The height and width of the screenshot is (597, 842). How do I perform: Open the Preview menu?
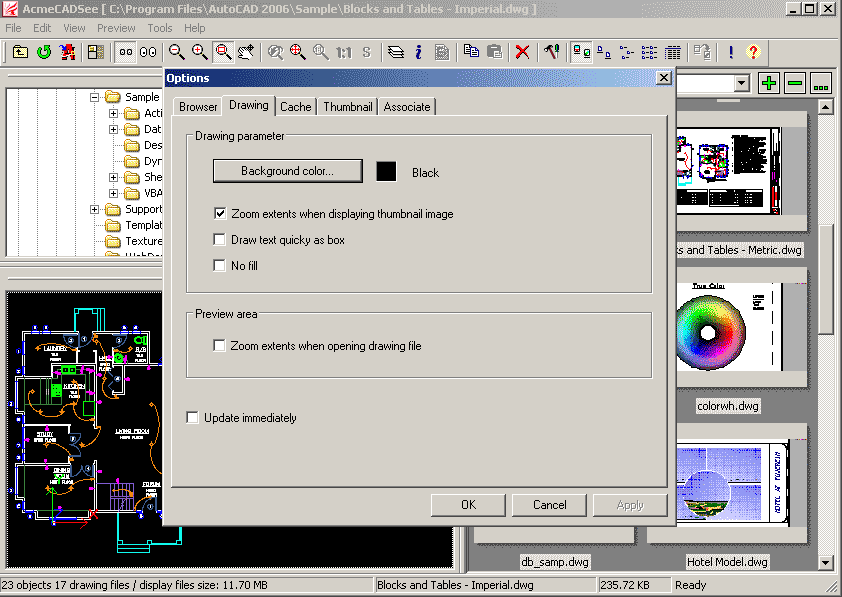click(x=116, y=28)
